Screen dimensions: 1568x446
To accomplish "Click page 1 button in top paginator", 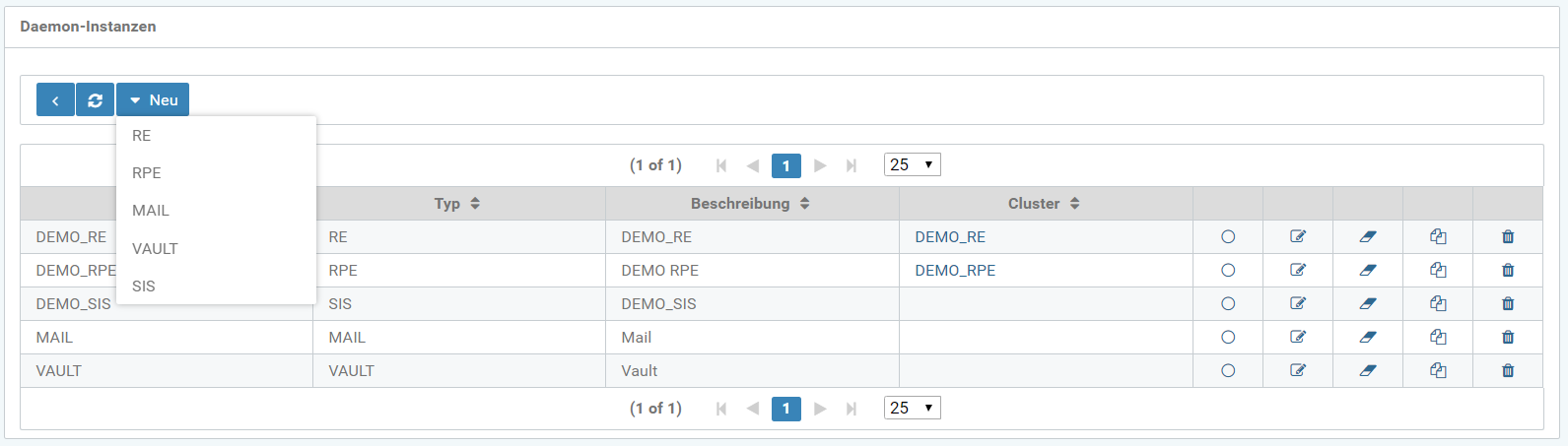I will (x=785, y=165).
